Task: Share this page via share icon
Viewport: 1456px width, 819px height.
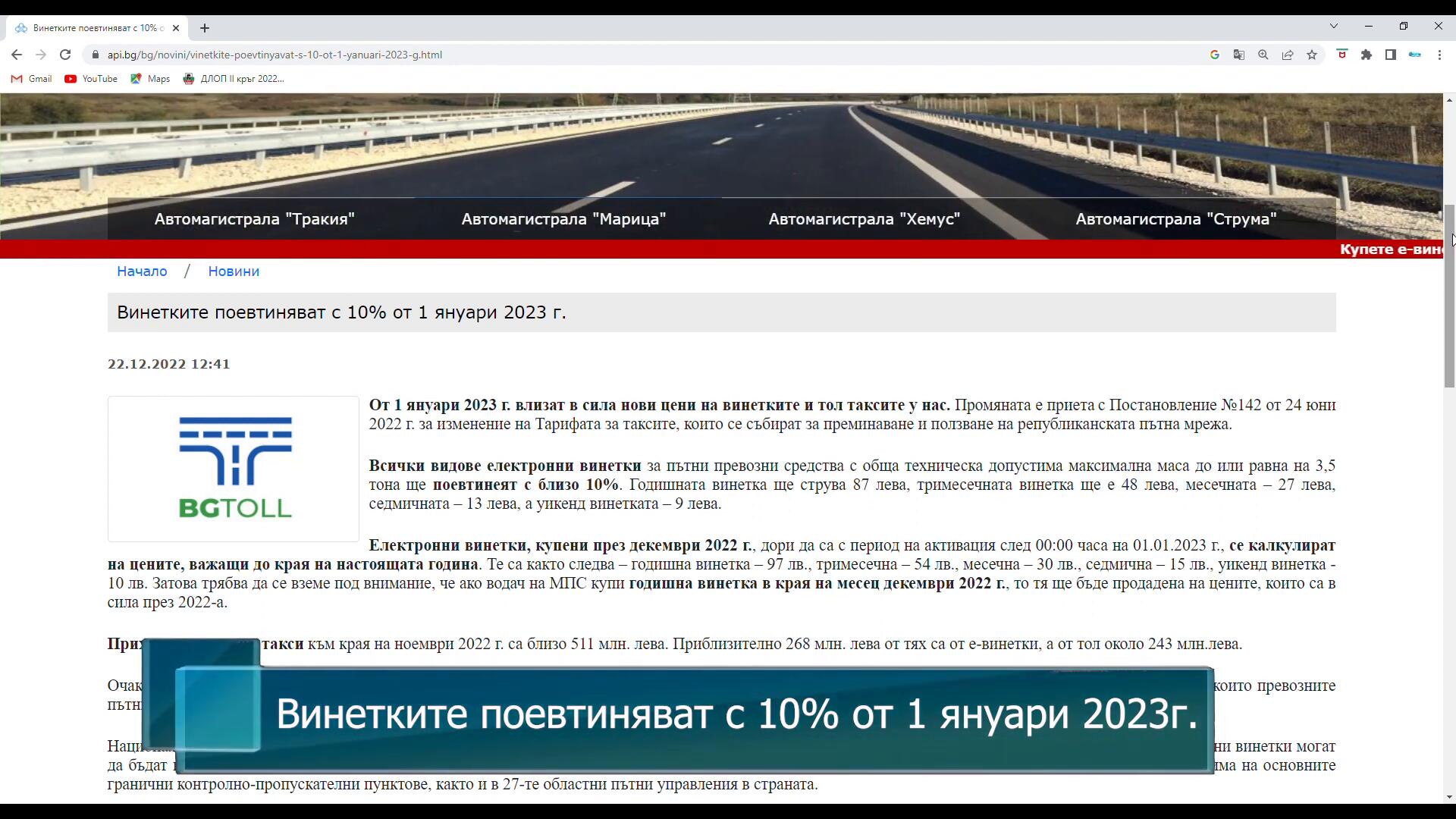Action: [x=1288, y=55]
